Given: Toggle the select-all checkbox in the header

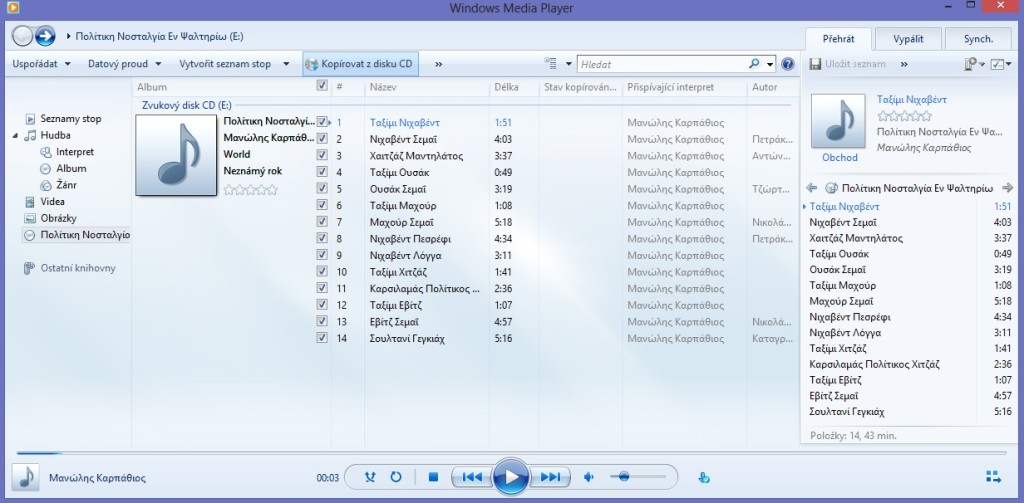Looking at the screenshot, I should coord(321,86).
